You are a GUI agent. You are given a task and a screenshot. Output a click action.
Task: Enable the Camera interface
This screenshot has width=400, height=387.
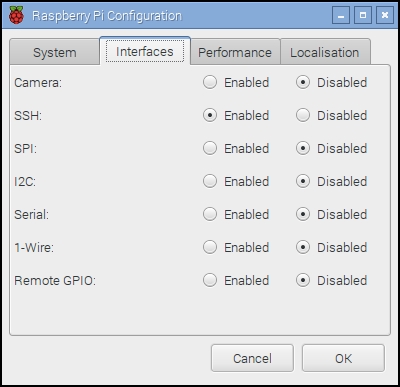point(210,82)
